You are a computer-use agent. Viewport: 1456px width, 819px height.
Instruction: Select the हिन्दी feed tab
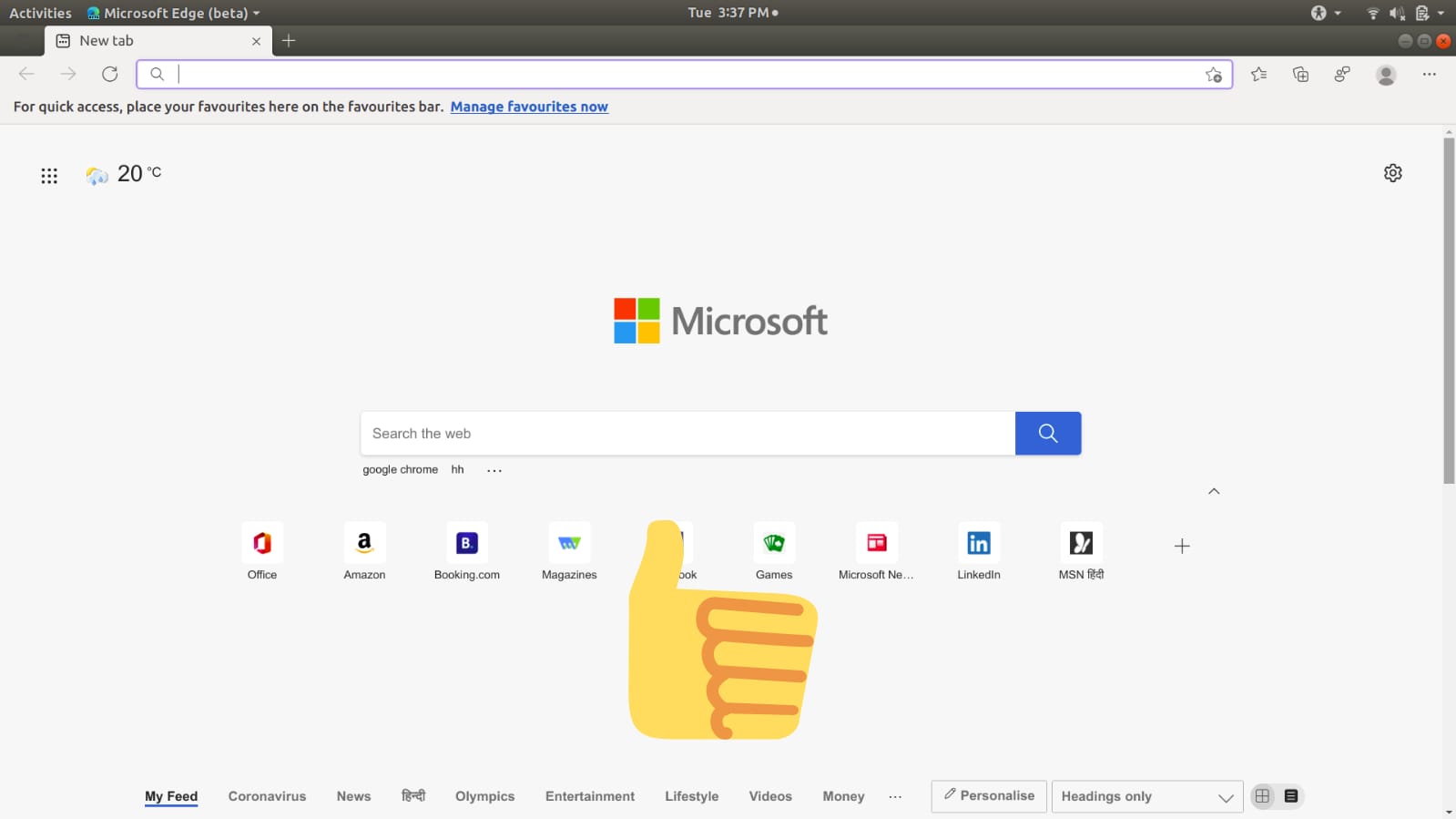pyautogui.click(x=413, y=795)
